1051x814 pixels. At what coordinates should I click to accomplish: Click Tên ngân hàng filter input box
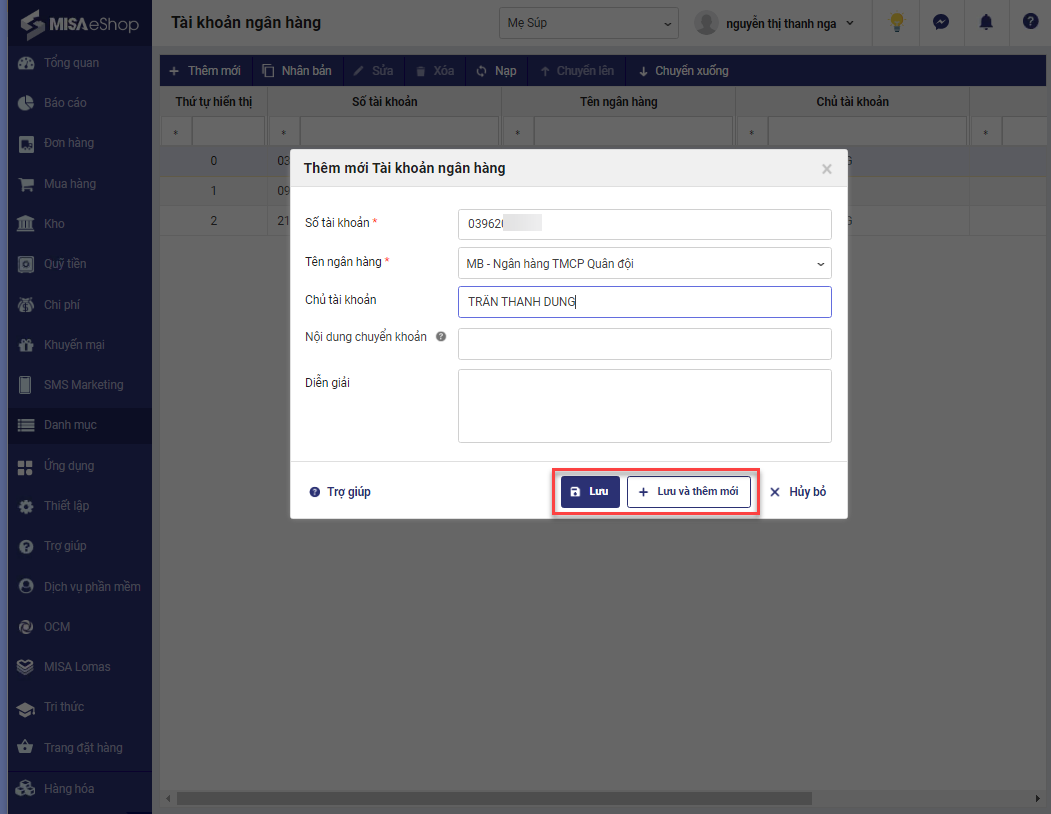[x=633, y=131]
